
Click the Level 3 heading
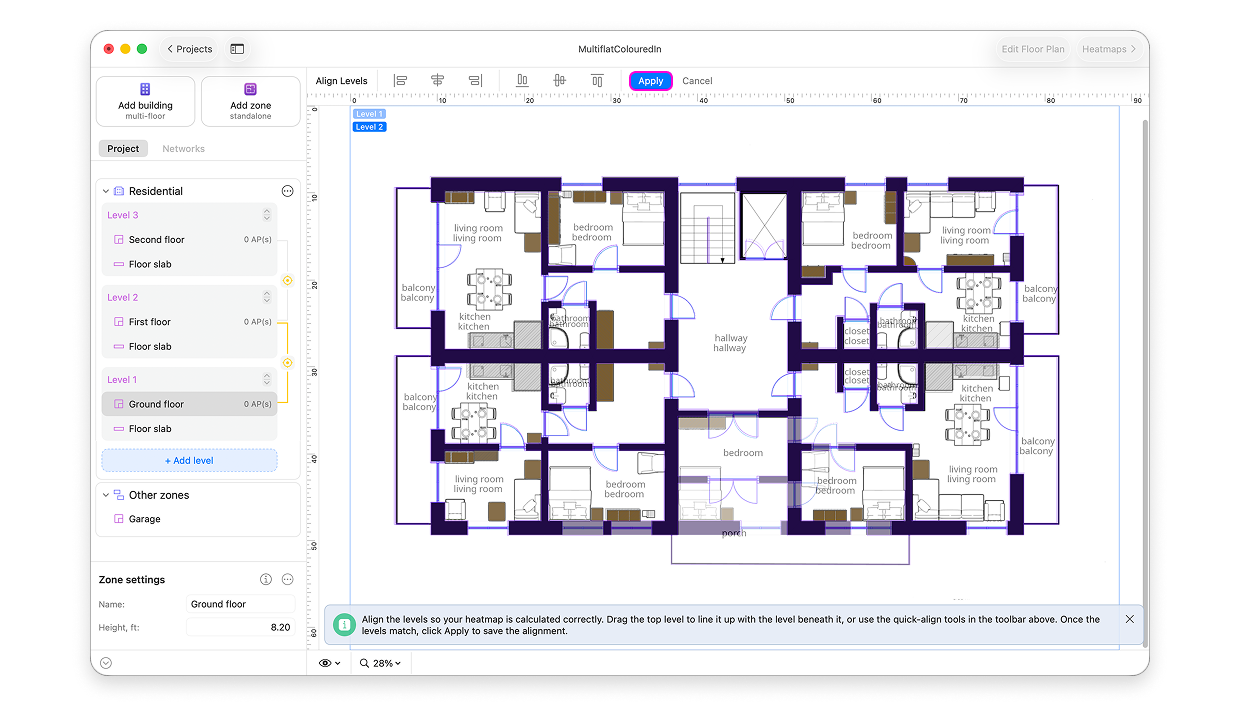(123, 215)
